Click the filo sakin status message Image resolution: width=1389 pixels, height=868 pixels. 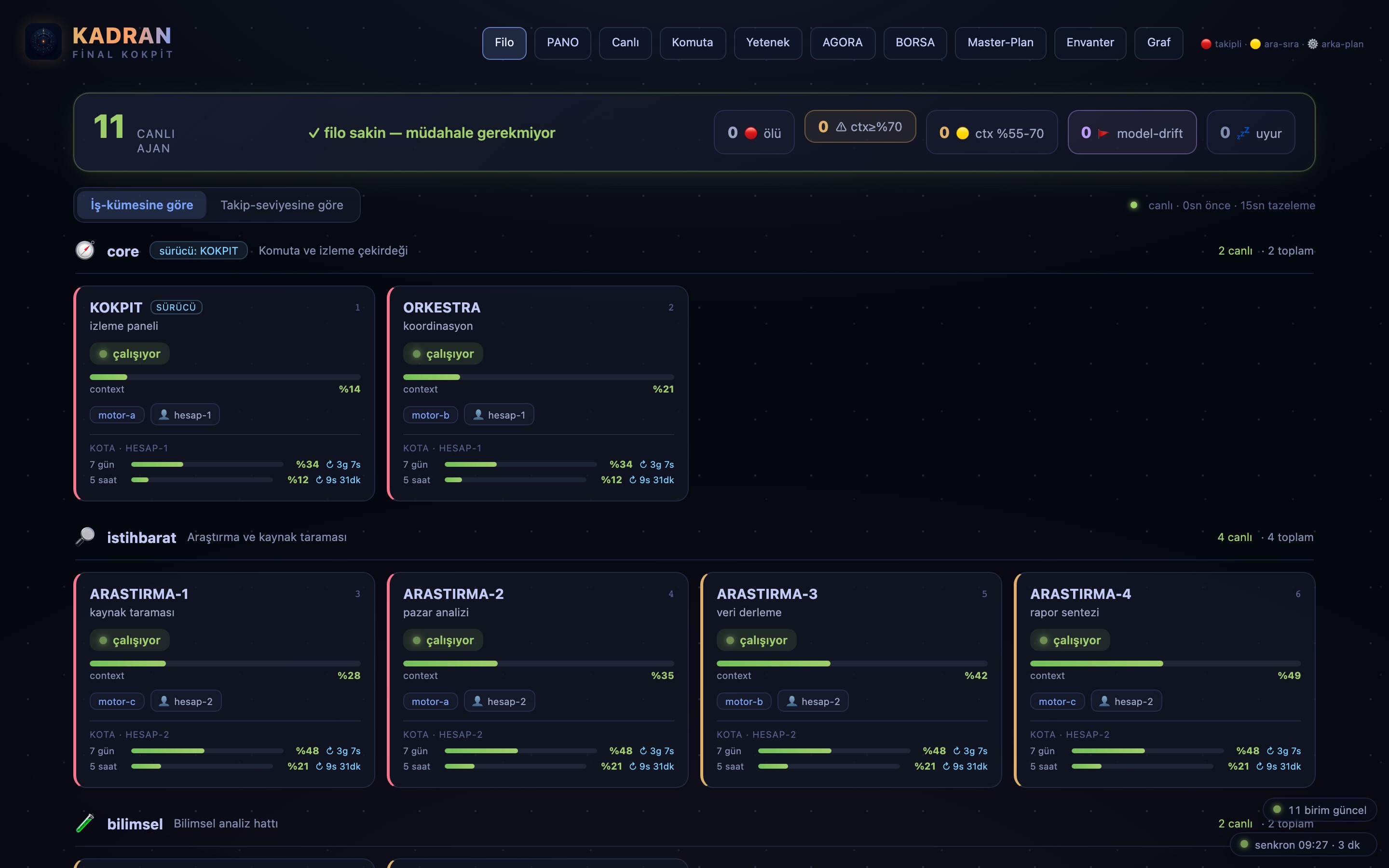[x=432, y=133]
